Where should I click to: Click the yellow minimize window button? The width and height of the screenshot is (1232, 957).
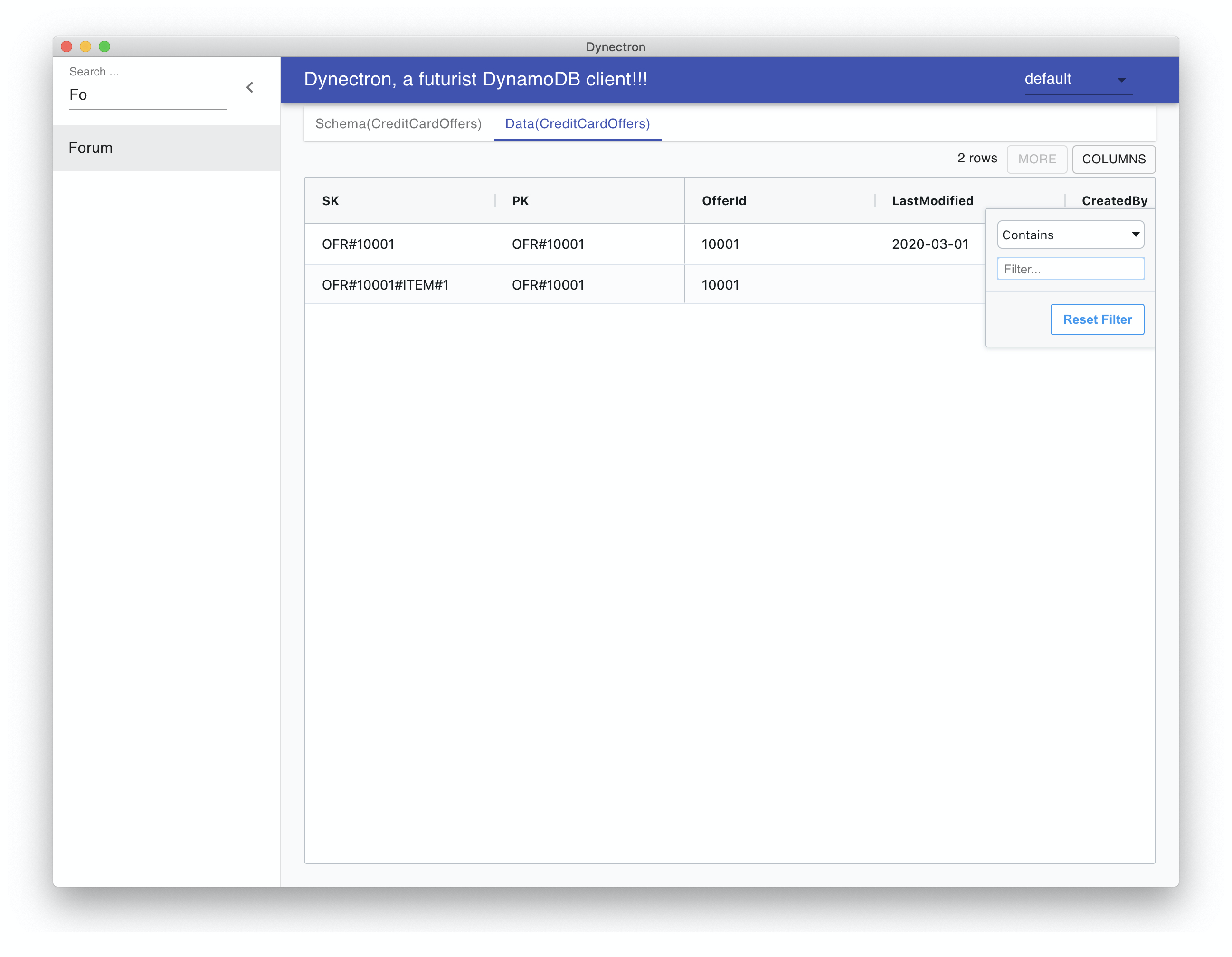[x=86, y=47]
